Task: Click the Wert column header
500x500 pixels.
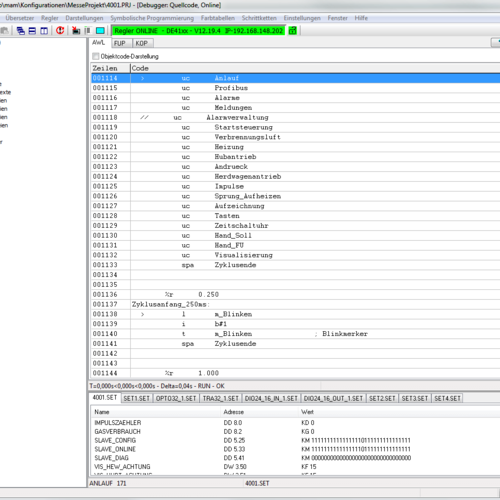Action: (399, 412)
